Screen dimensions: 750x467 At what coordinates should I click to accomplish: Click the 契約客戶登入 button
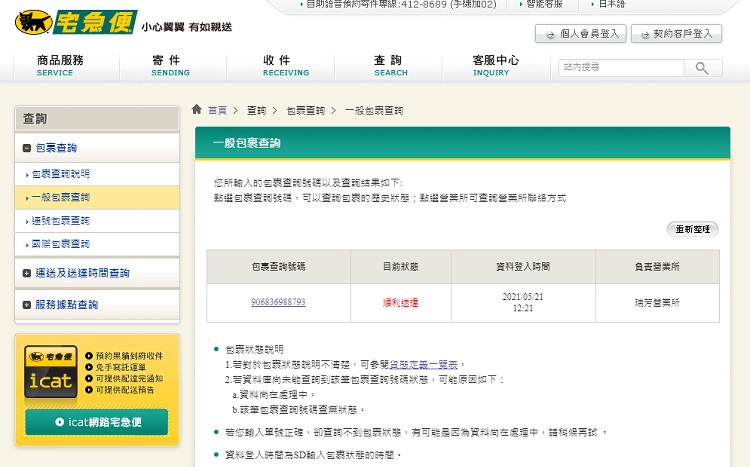coord(676,33)
